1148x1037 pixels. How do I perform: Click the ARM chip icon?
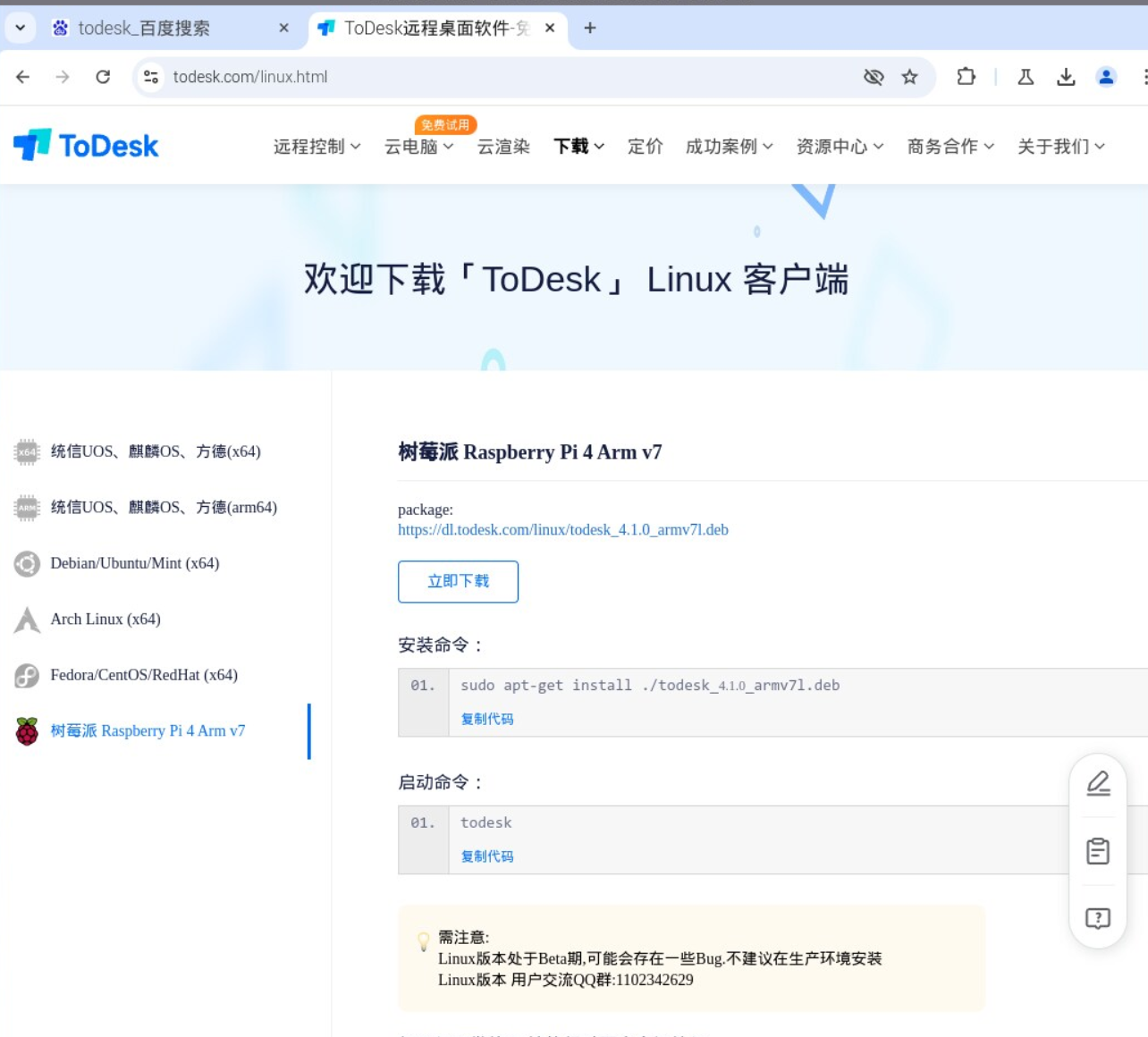(27, 508)
